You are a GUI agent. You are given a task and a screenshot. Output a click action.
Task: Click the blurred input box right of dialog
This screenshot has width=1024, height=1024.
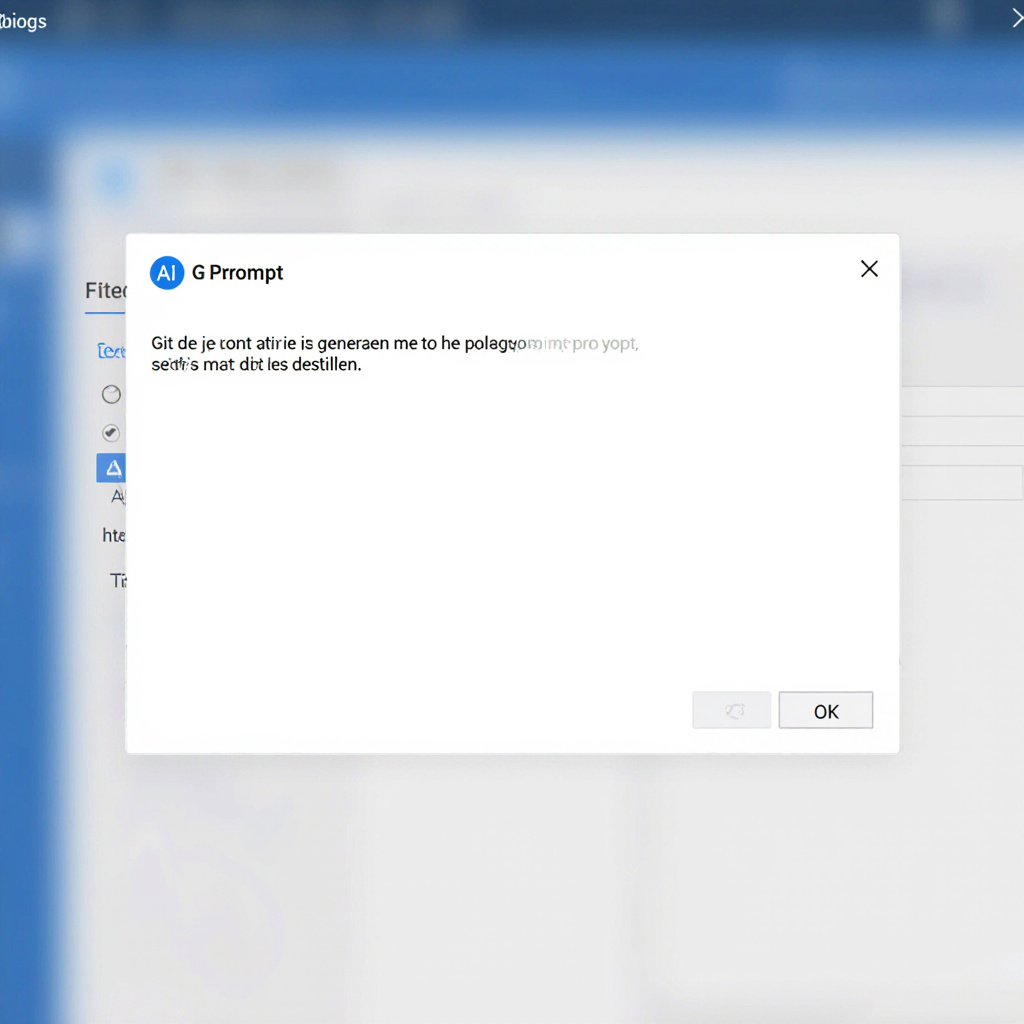click(x=961, y=483)
